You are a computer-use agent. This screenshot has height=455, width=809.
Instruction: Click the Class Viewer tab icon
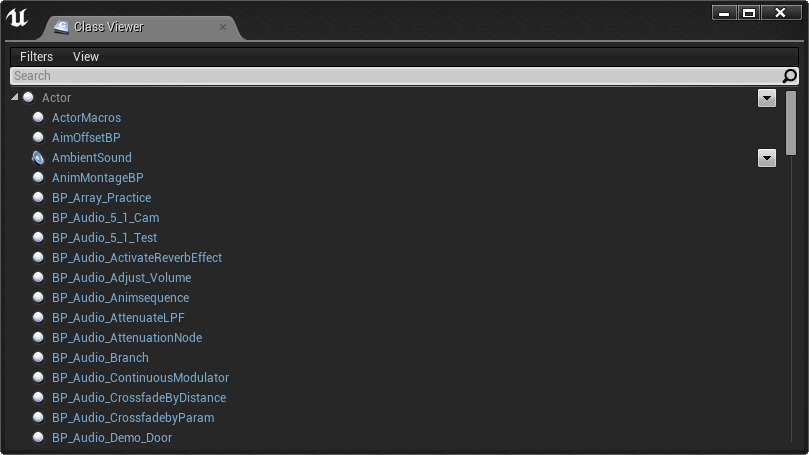pos(61,27)
